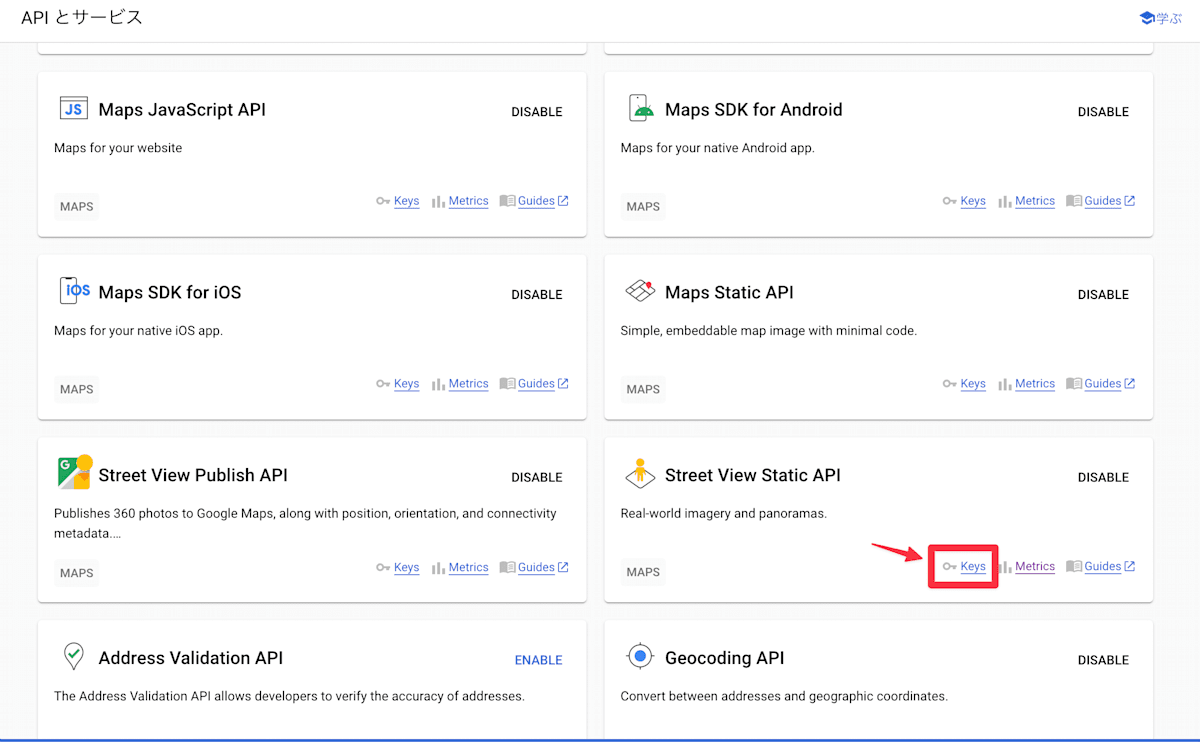The width and height of the screenshot is (1200, 742).
Task: Click key icon in Maps JavaScript API card
Action: [x=383, y=201]
